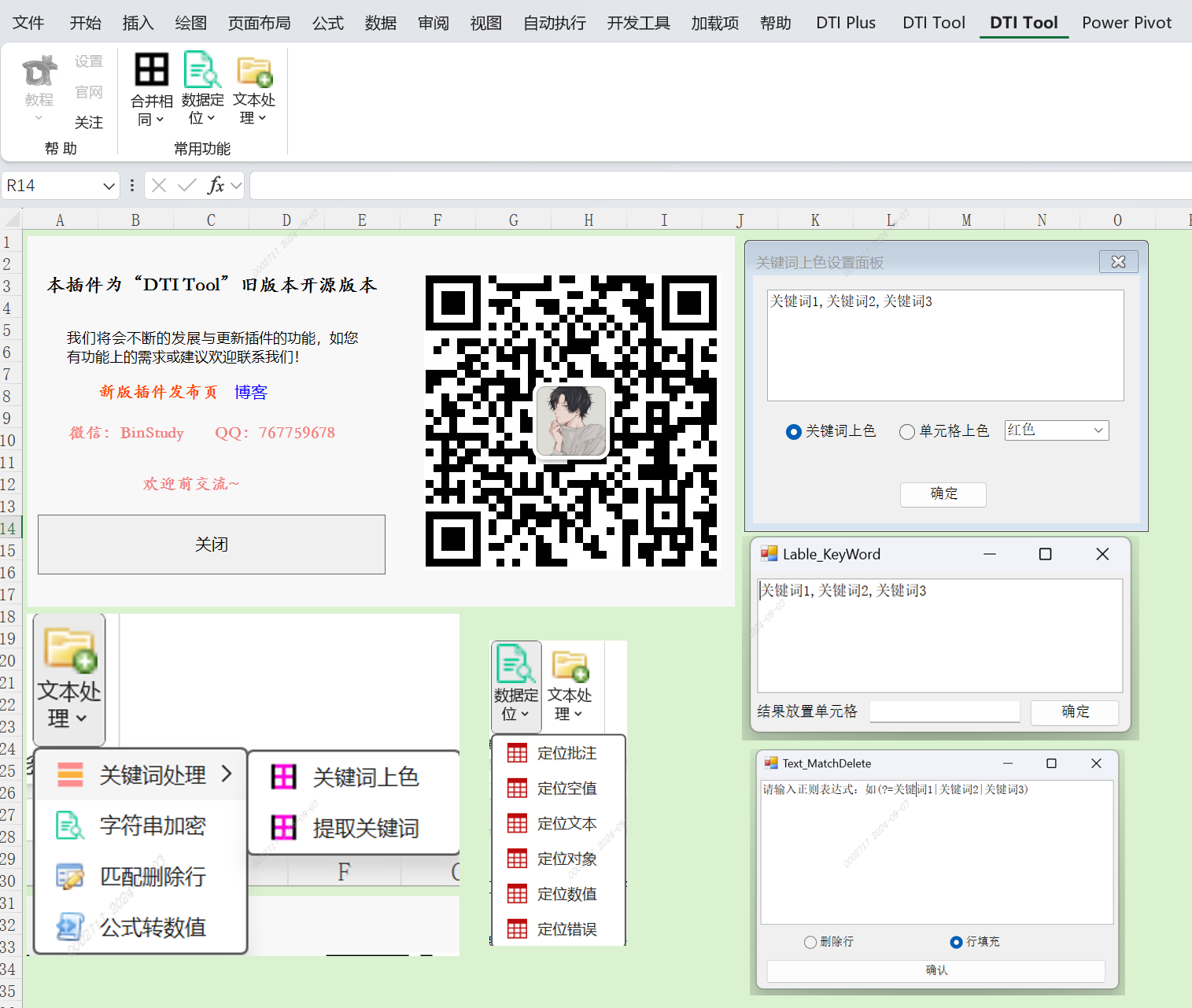Switch to the 视图 tab
1192x1008 pixels.
tap(486, 23)
